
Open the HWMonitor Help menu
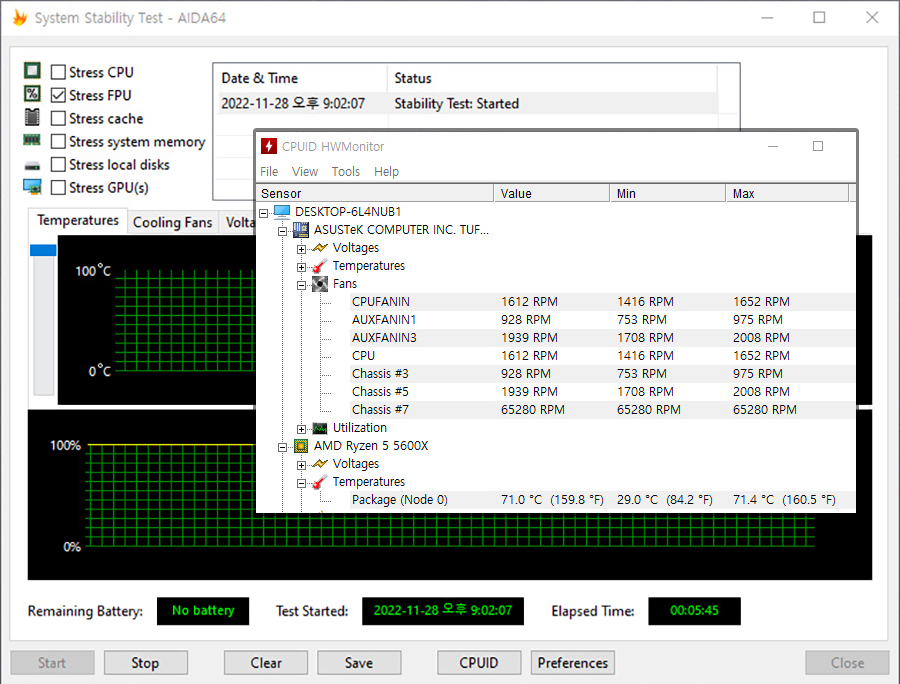(x=386, y=172)
